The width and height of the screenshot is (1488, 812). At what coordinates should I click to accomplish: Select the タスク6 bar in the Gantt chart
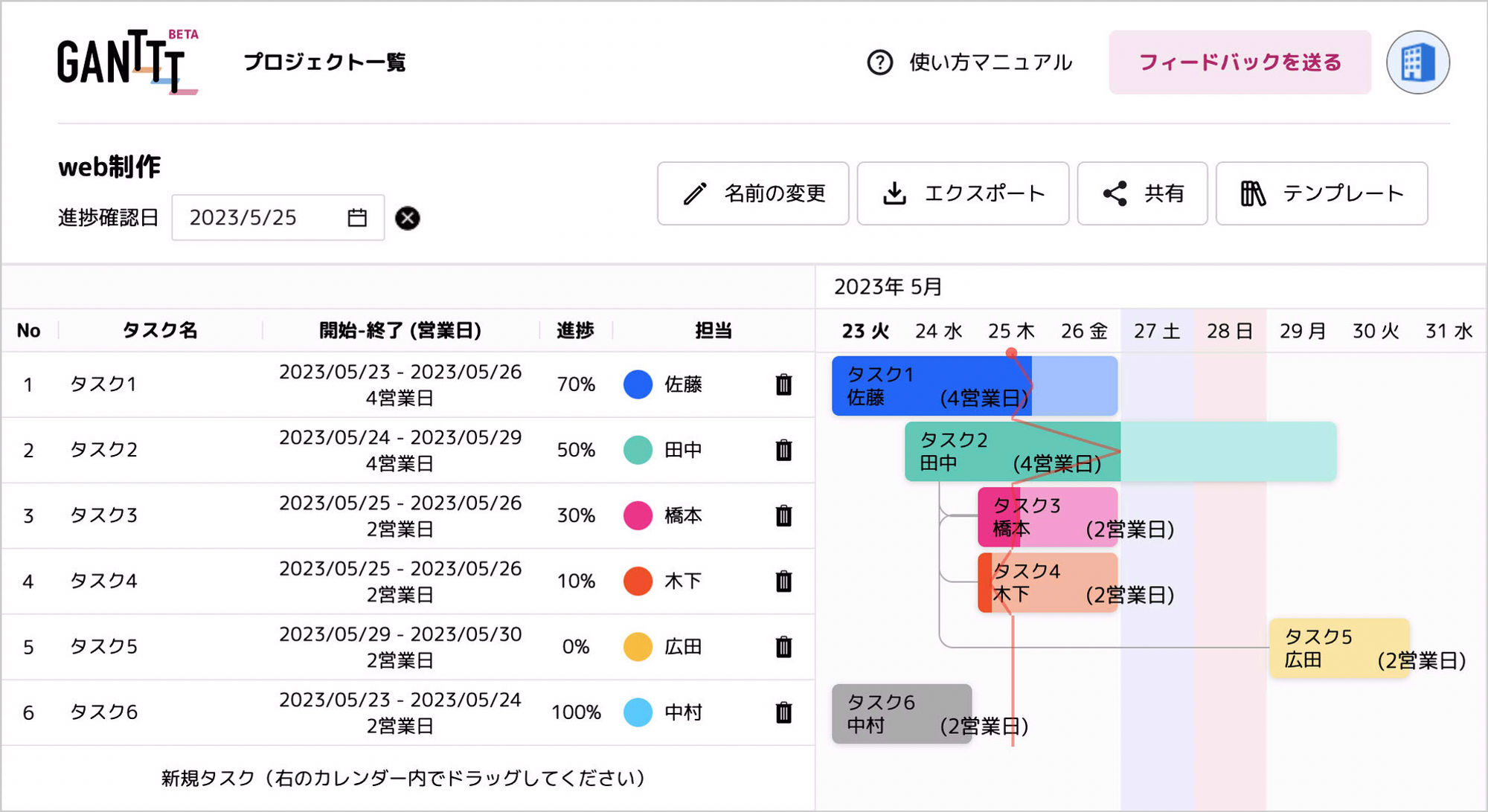(902, 714)
